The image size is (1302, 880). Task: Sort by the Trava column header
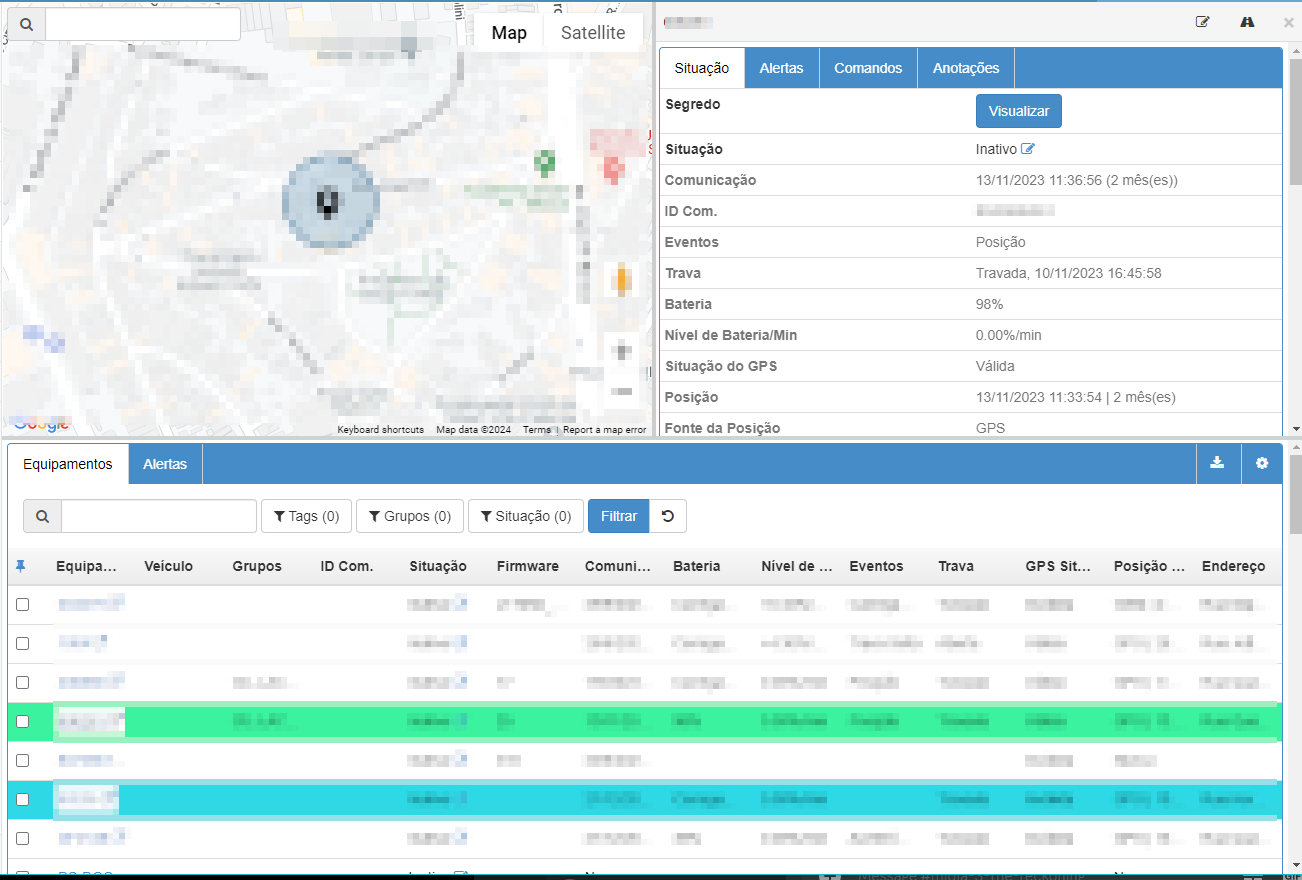click(956, 566)
